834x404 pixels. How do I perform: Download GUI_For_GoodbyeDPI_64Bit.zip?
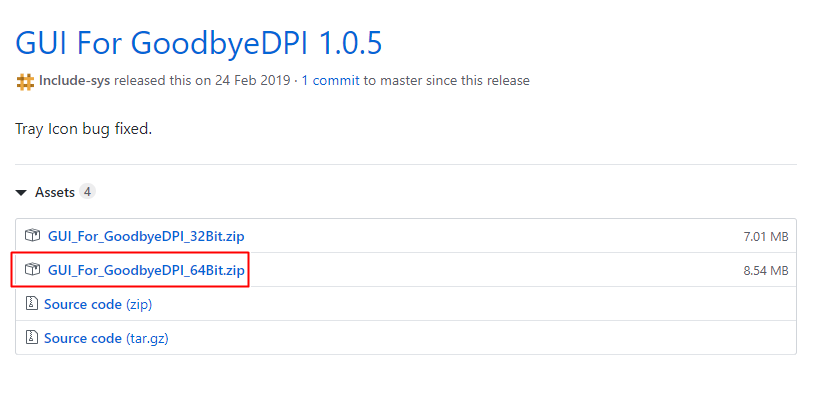tap(146, 270)
